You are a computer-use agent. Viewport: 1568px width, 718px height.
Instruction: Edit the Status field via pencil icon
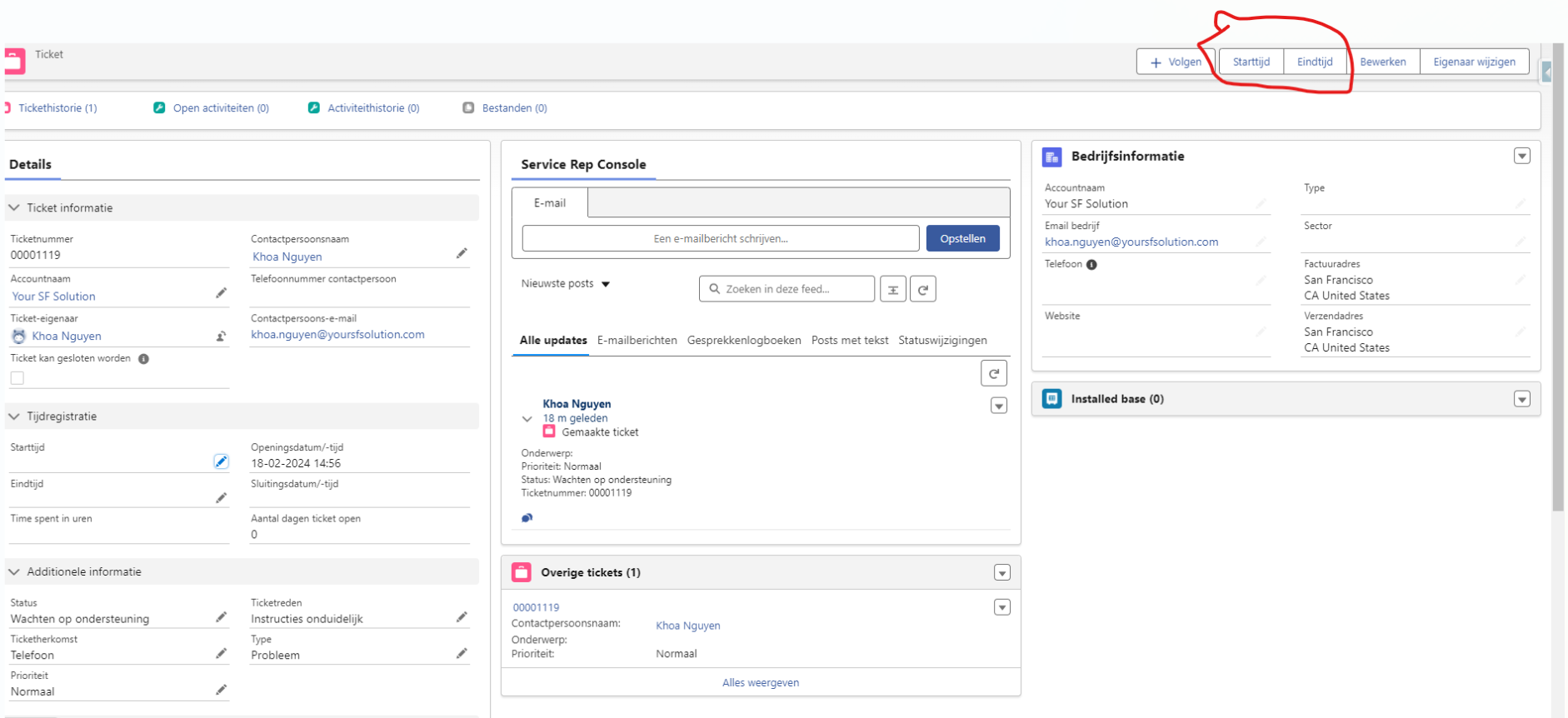pos(221,617)
